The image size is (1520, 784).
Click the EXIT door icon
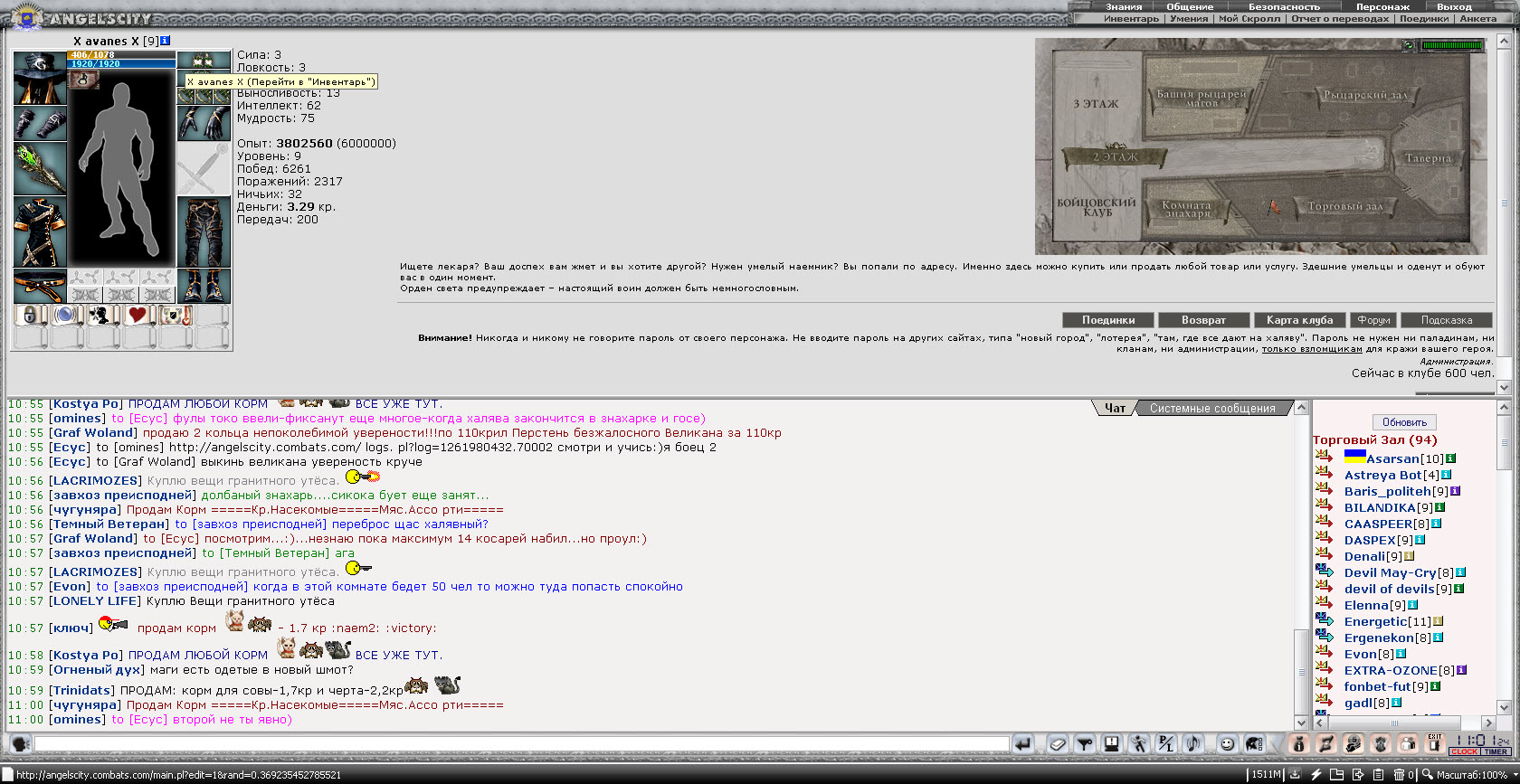pyautogui.click(x=1435, y=744)
